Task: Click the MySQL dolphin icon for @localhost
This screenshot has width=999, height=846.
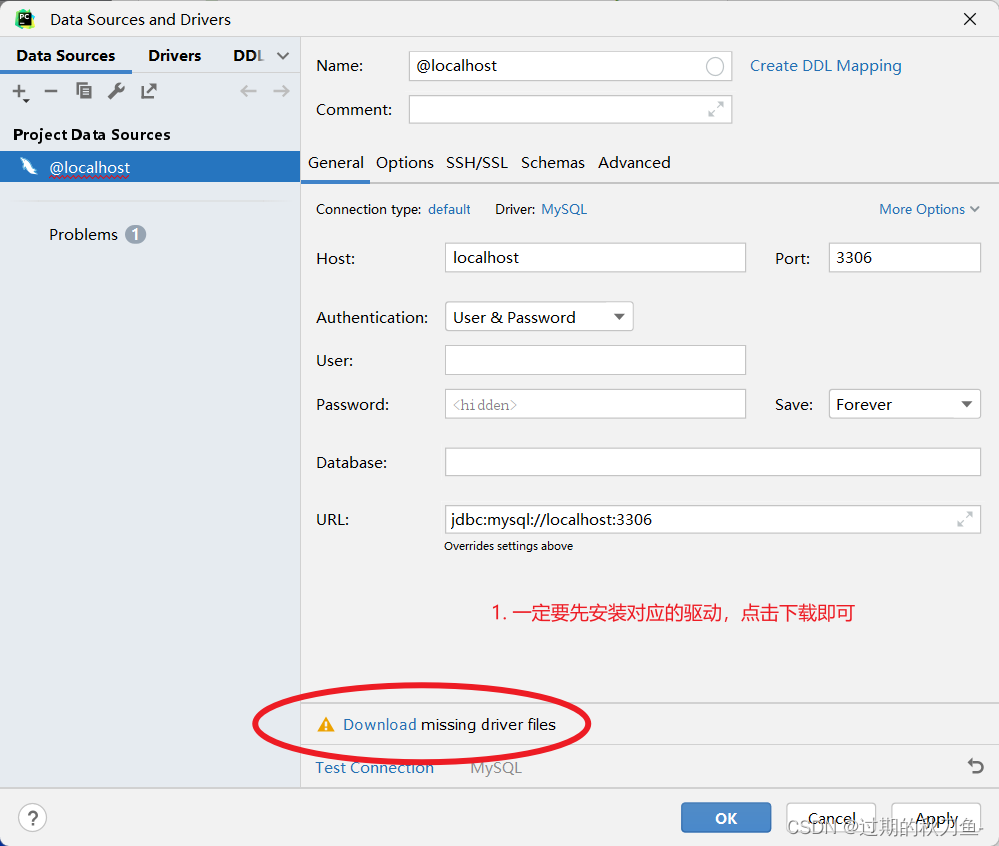Action: pyautogui.click(x=29, y=166)
